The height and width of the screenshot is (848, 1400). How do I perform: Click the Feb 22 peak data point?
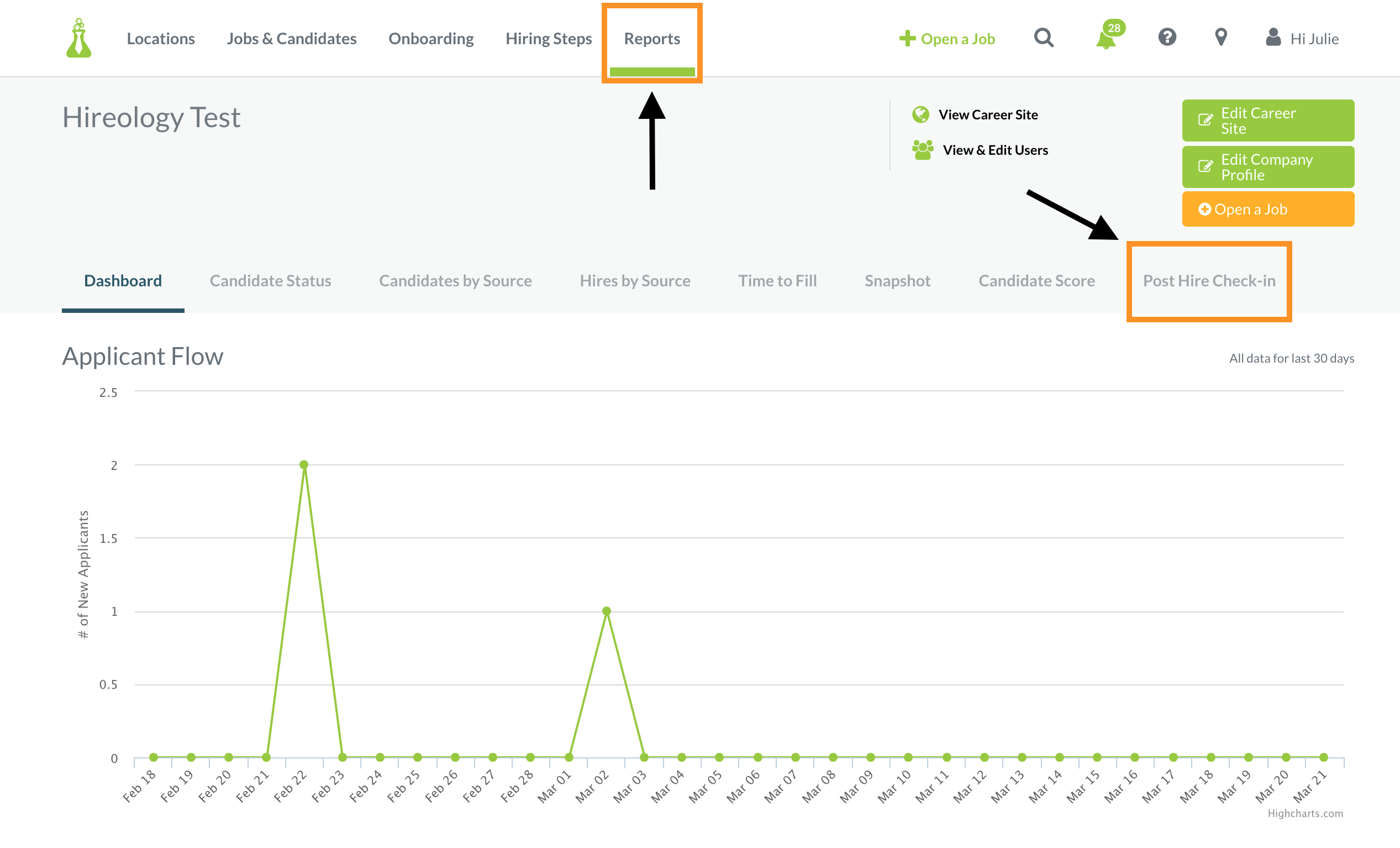click(304, 464)
